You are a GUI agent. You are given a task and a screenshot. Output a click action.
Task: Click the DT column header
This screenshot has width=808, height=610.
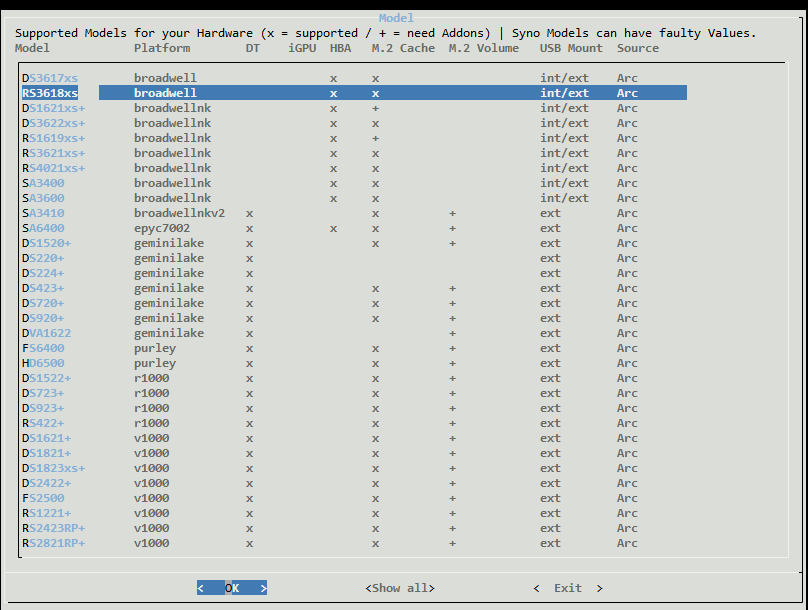coord(252,48)
